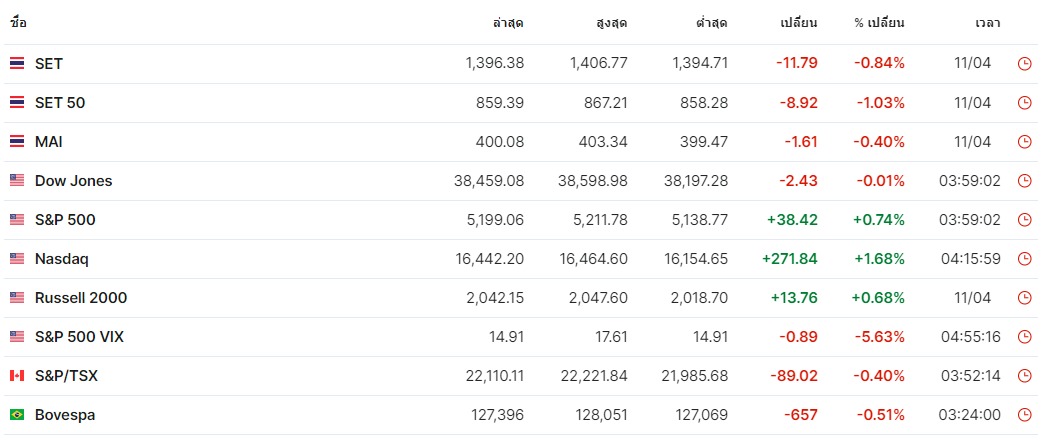Click the clock icon in the Russell 2000 row
Screen dimensions: 1043x441
[1024, 299]
